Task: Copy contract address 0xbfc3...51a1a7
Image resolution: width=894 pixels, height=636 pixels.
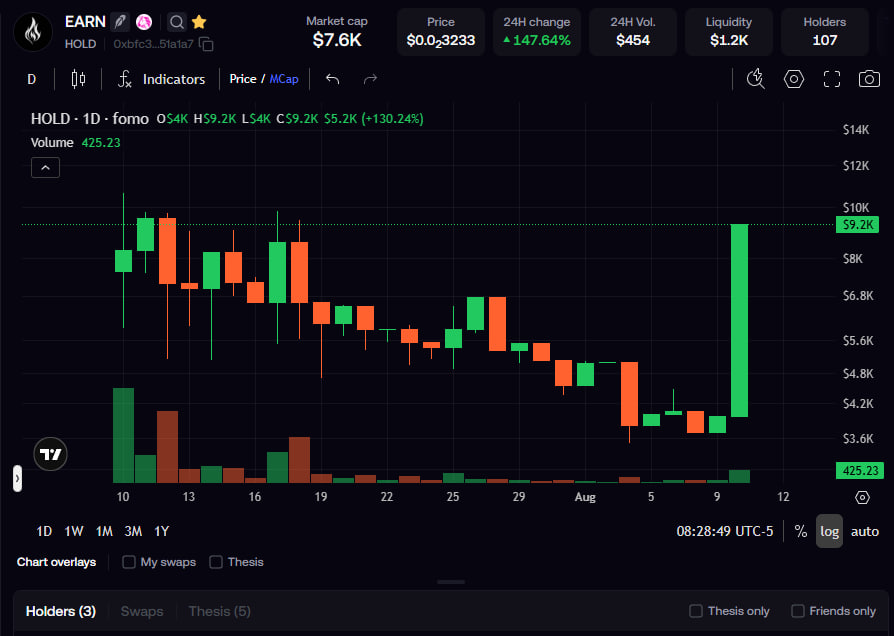Action: [x=206, y=44]
